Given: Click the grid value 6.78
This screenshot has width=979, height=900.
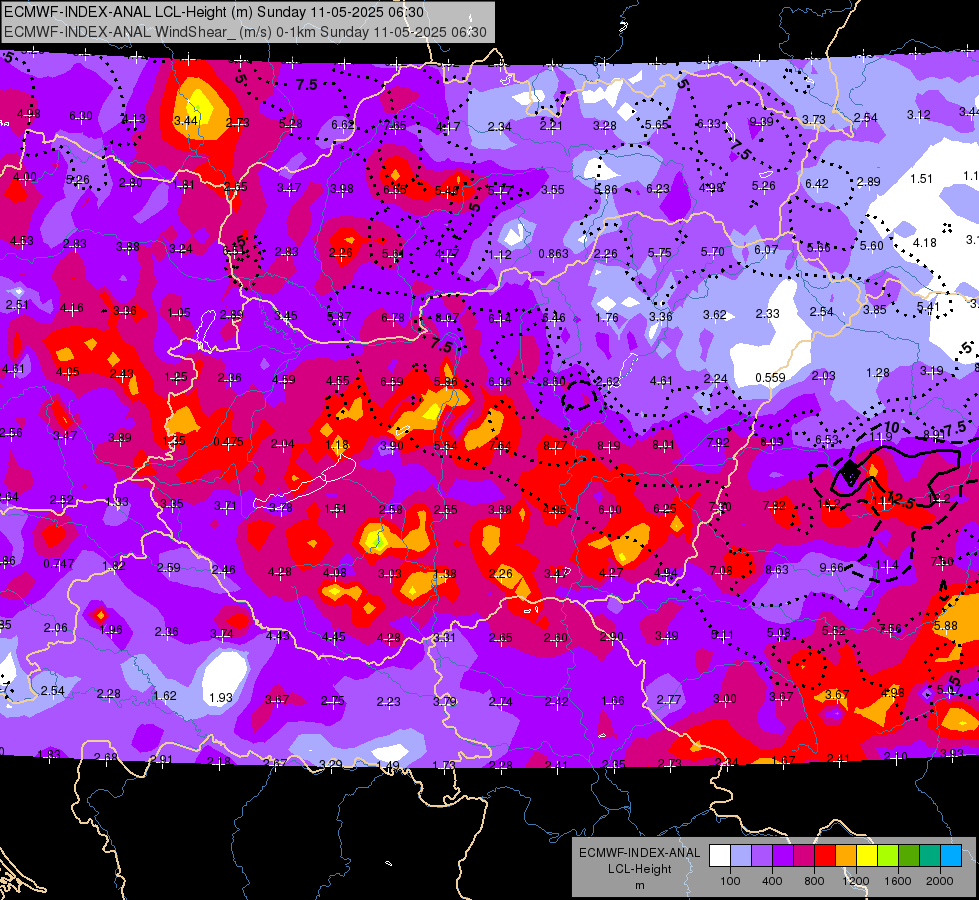Looking at the screenshot, I should coord(393,318).
